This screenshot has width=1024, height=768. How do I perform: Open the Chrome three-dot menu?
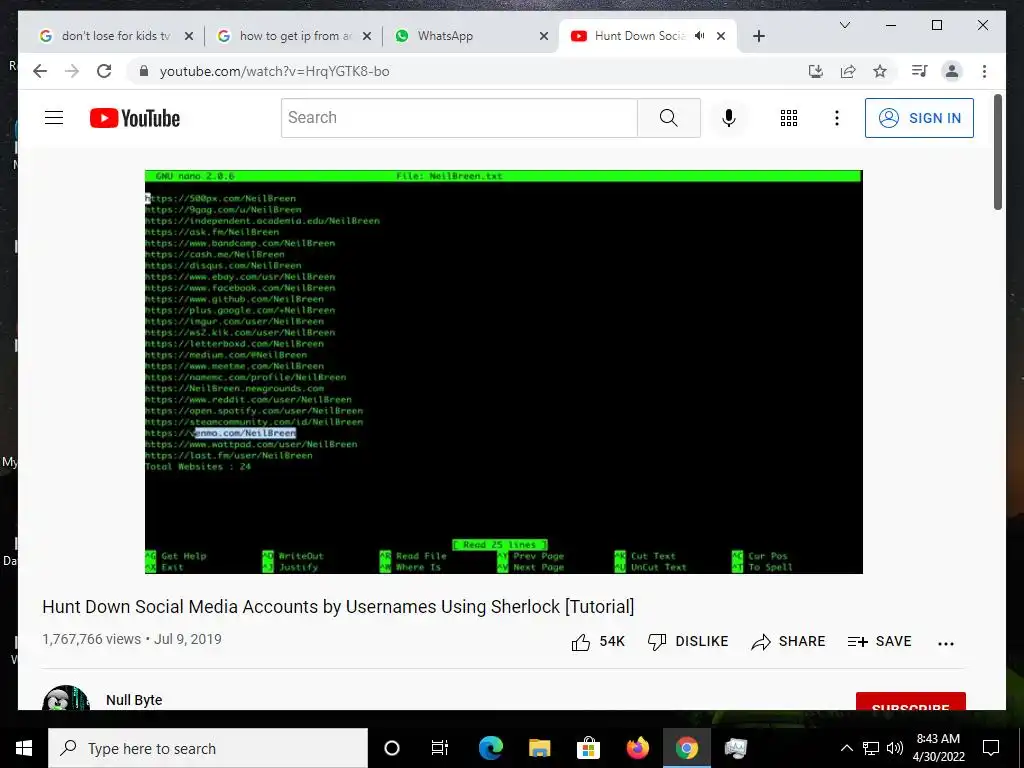pyautogui.click(x=984, y=71)
